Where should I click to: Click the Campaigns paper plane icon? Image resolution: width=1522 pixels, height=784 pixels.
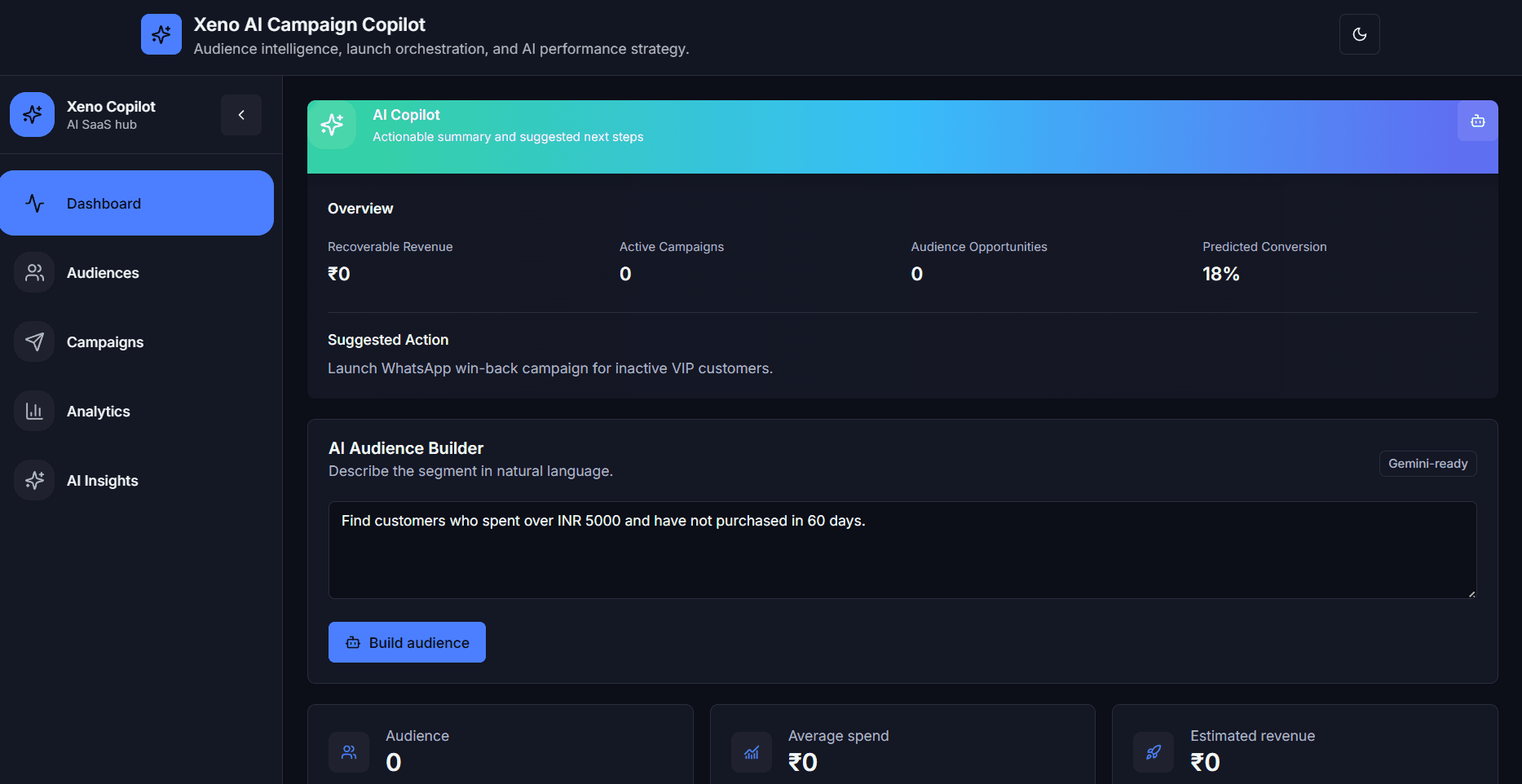[x=34, y=341]
